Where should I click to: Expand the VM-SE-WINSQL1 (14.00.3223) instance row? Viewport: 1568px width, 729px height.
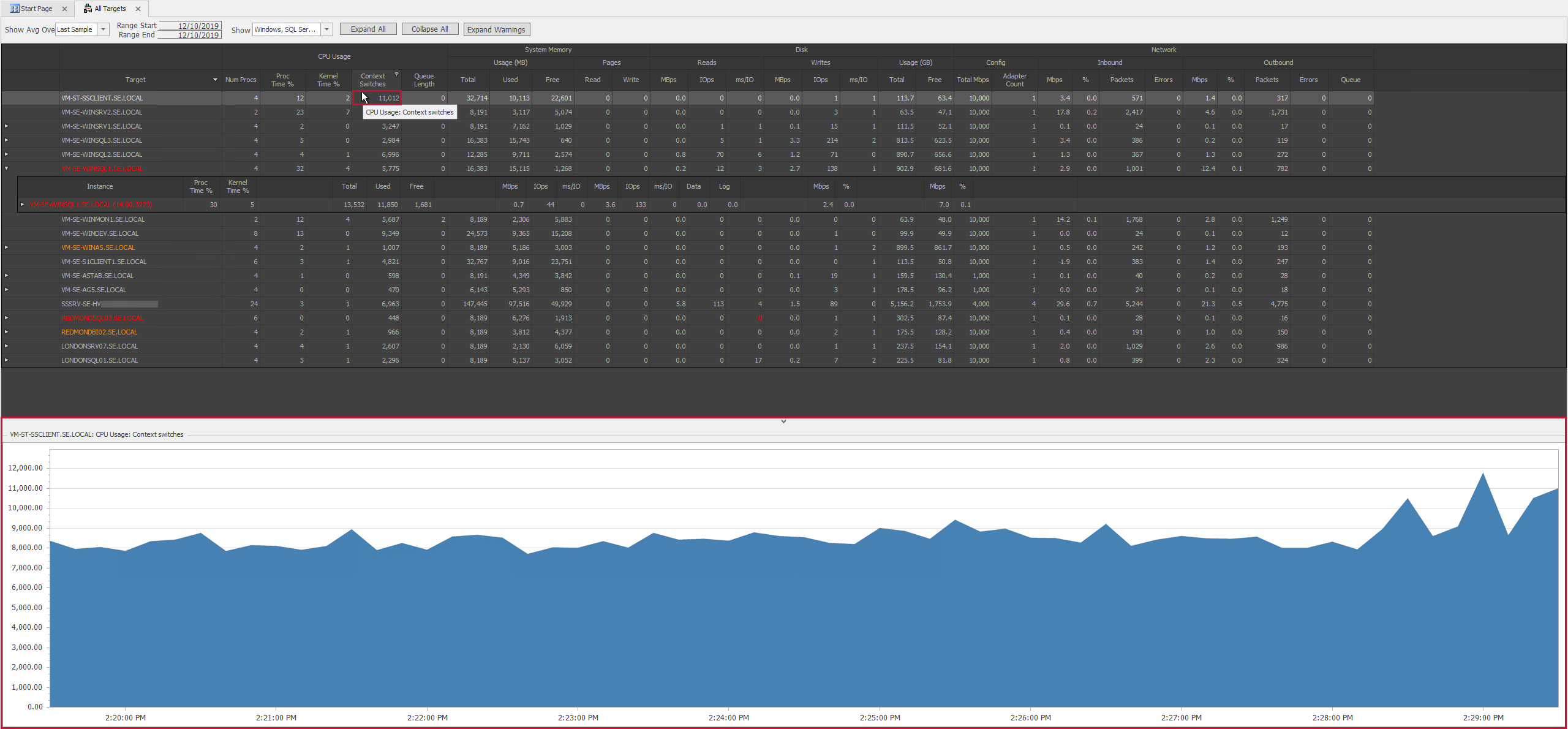point(23,204)
